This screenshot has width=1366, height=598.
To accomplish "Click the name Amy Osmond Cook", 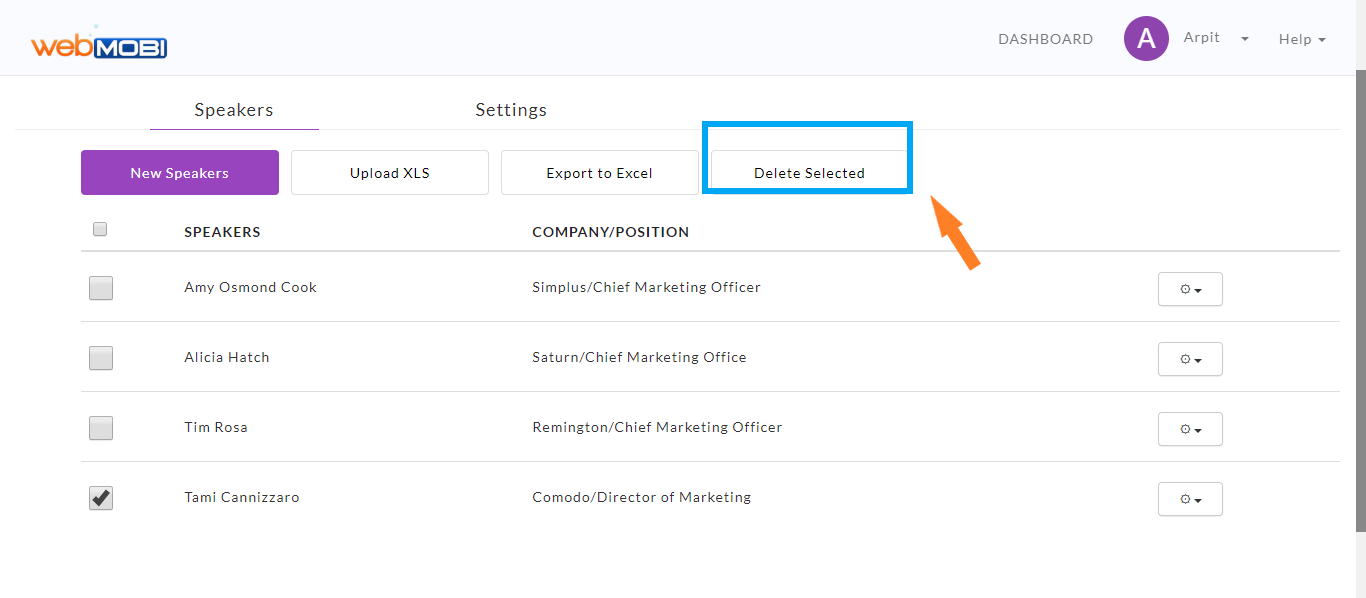I will (250, 287).
